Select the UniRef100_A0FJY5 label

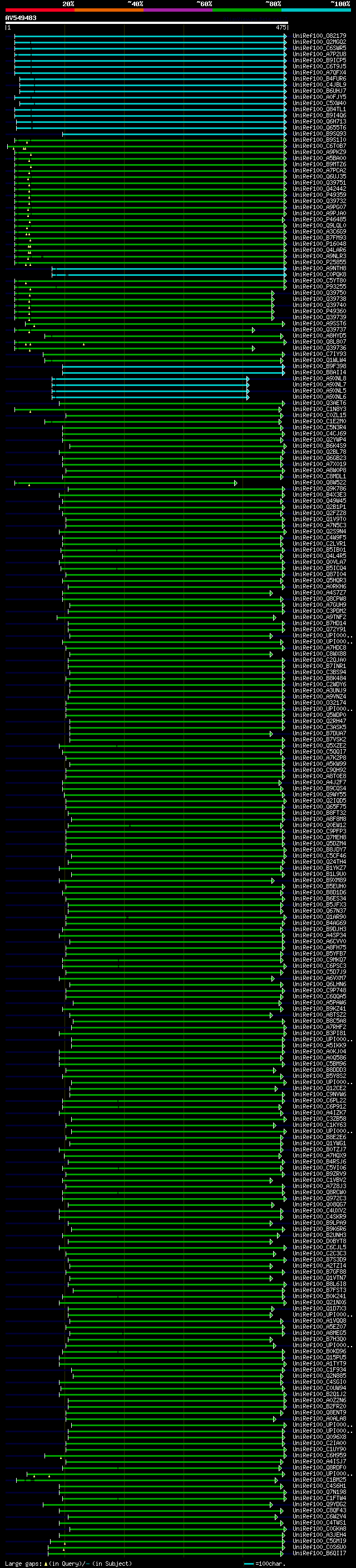click(319, 97)
